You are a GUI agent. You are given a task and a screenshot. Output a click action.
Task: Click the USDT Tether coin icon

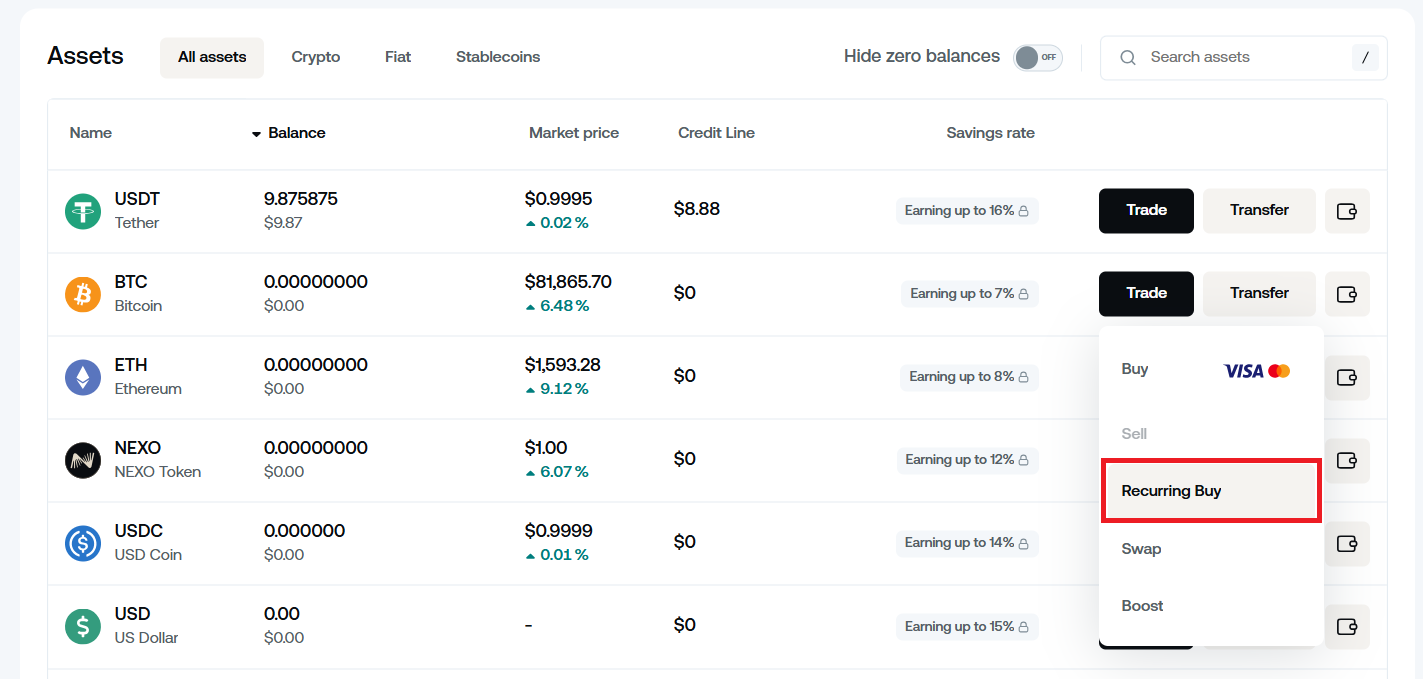[83, 211]
